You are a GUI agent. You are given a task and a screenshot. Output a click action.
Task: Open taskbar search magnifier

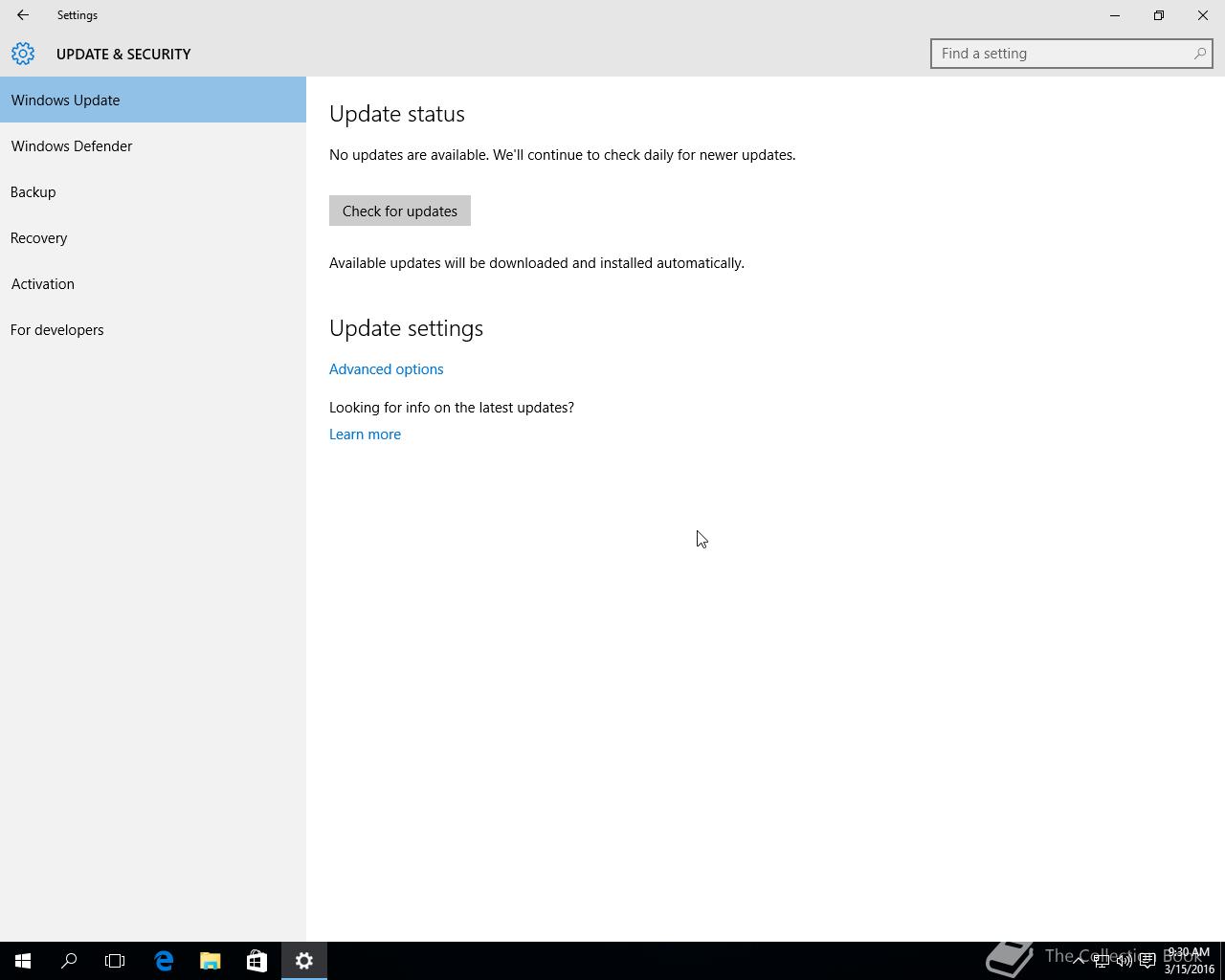pos(69,961)
